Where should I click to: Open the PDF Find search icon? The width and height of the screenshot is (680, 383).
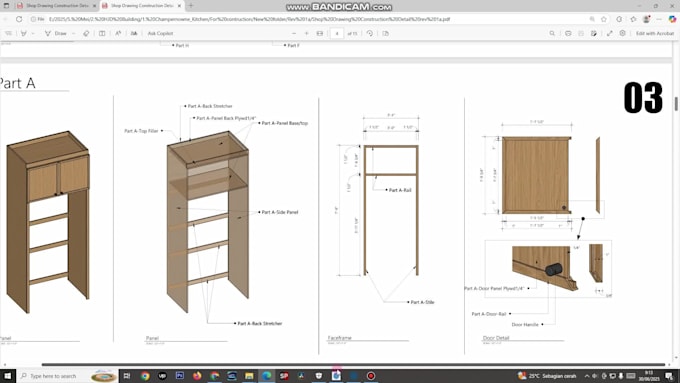[552, 33]
